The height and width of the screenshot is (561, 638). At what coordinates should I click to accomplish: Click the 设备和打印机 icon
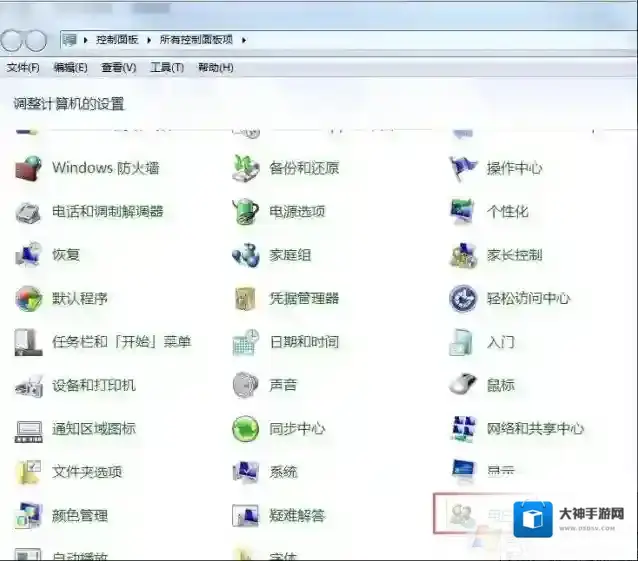[x=28, y=386]
